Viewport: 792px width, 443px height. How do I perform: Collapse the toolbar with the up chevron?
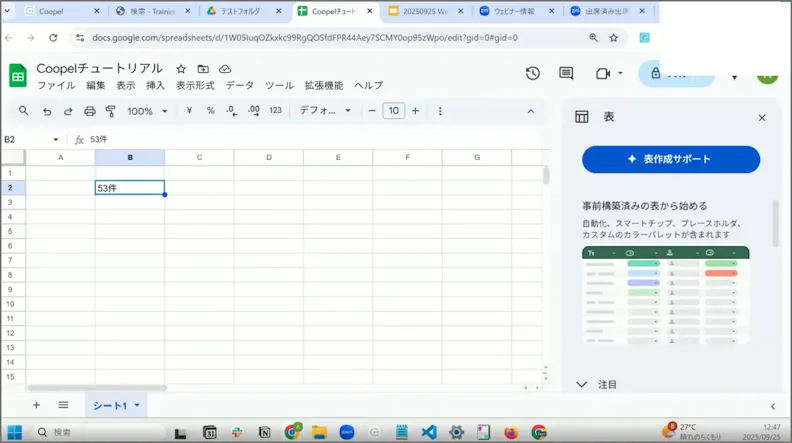(530, 111)
